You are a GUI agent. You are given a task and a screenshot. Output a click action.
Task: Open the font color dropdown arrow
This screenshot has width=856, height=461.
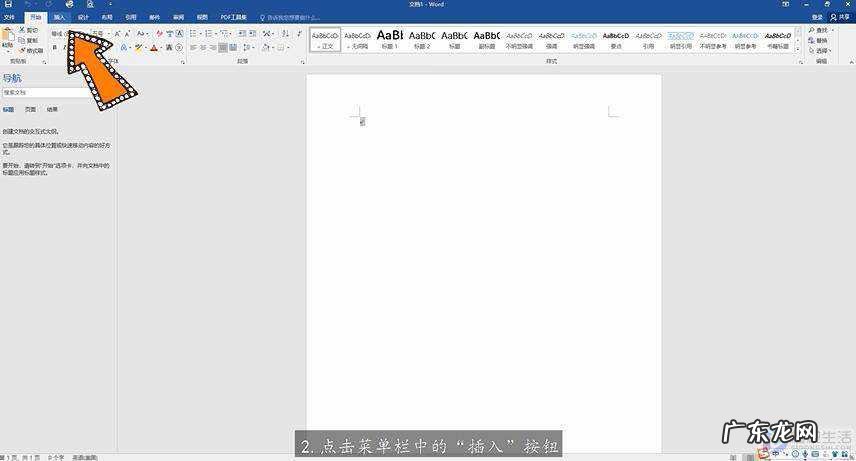(160, 47)
